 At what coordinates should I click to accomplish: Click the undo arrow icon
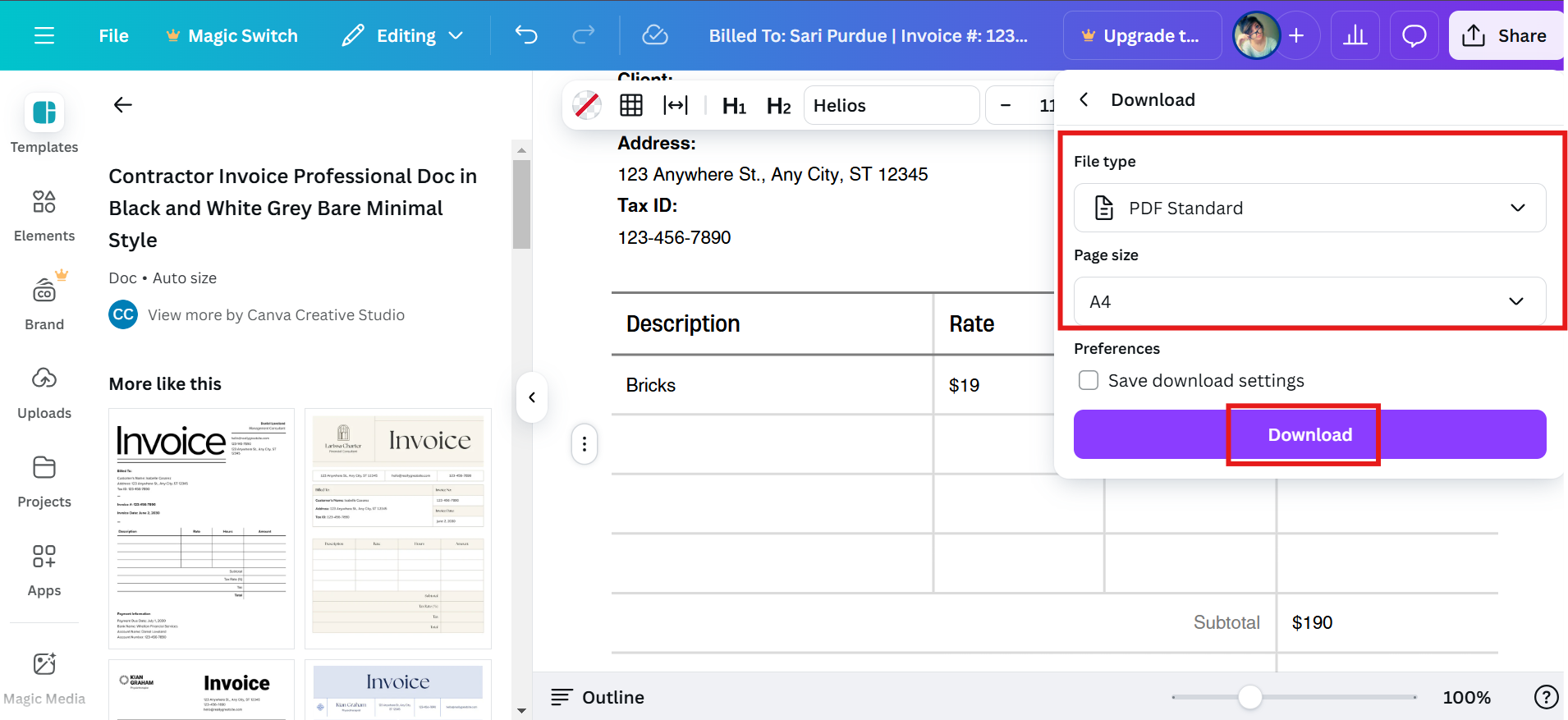526,35
